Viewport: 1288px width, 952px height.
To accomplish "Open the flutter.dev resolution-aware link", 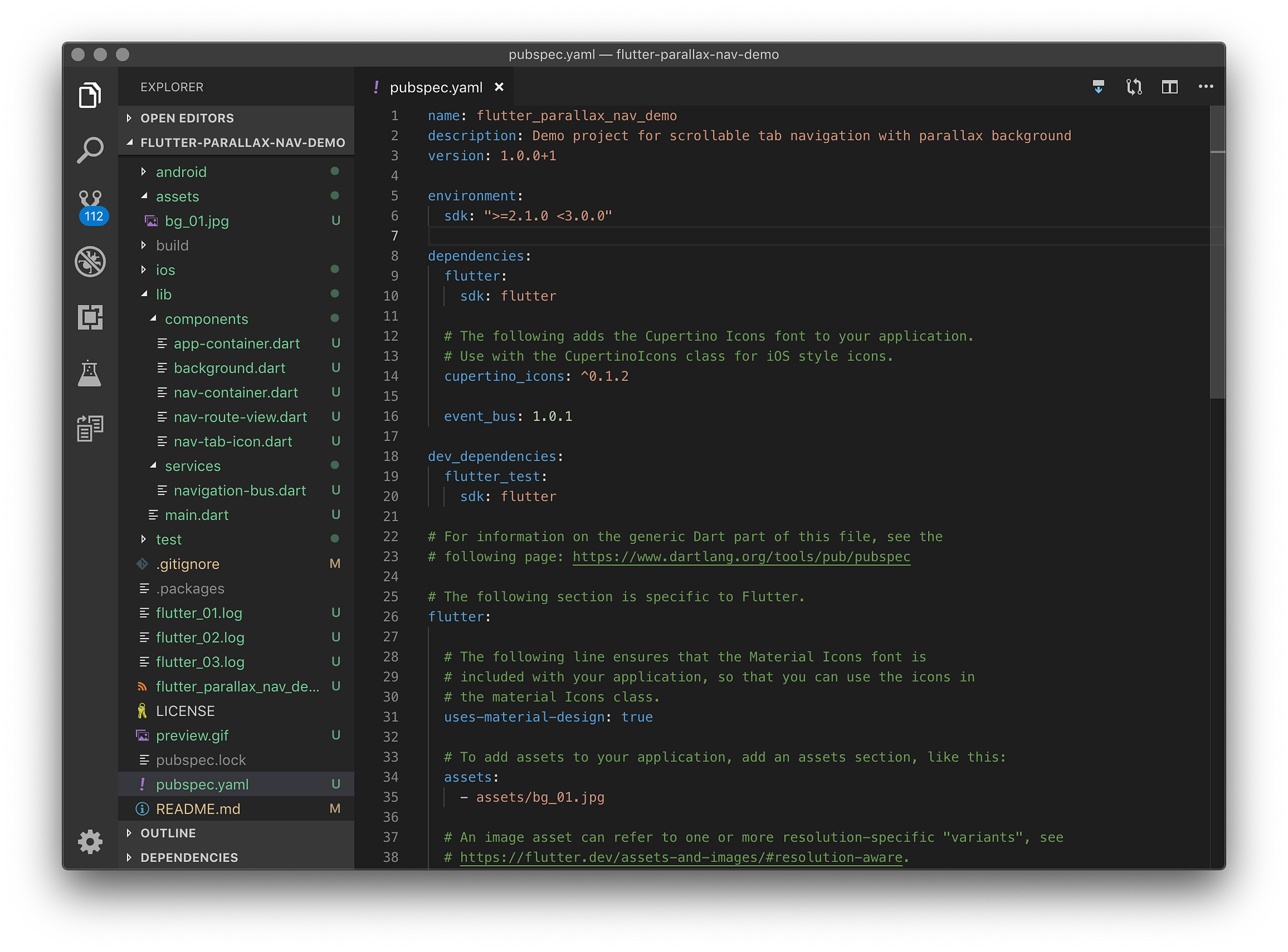I will coord(680,857).
